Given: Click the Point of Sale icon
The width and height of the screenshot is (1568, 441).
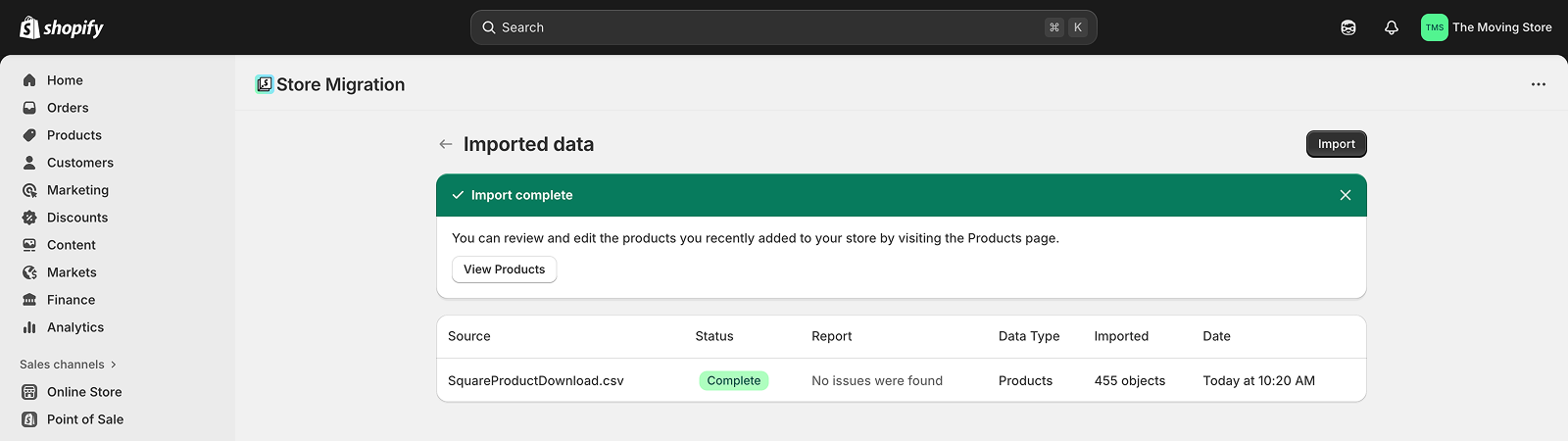Looking at the screenshot, I should 29,419.
